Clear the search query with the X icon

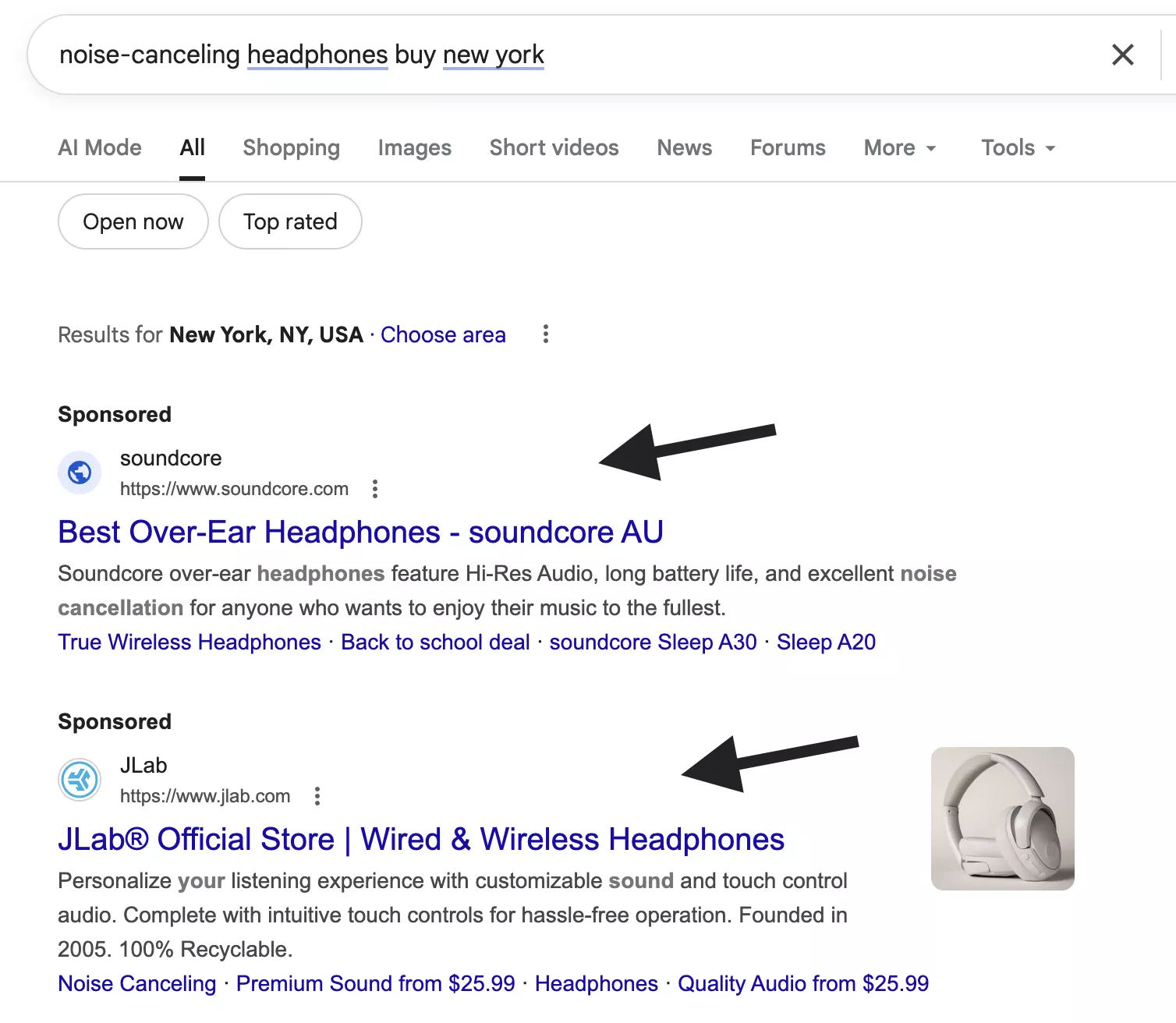(x=1122, y=55)
